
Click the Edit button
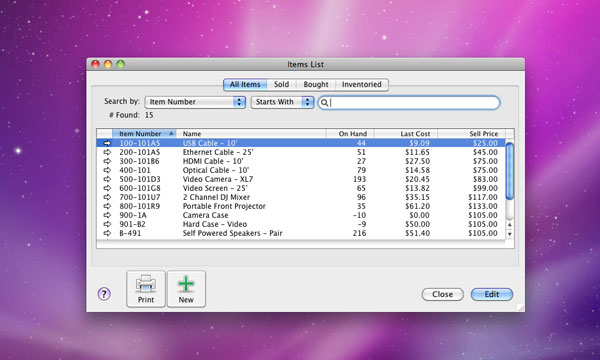pyautogui.click(x=492, y=294)
